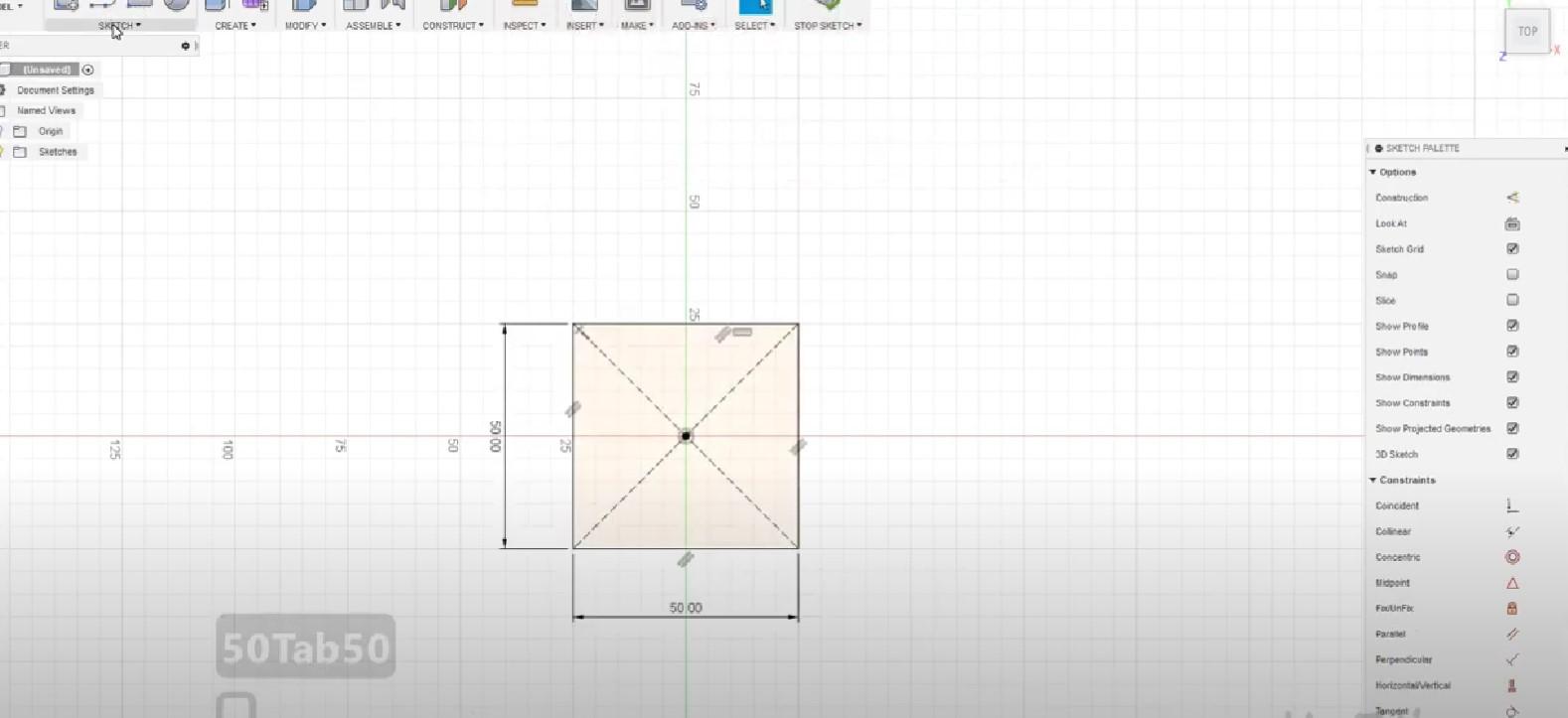Viewport: 1568px width, 718px height.
Task: Apply the Tangent constraint
Action: (1512, 711)
